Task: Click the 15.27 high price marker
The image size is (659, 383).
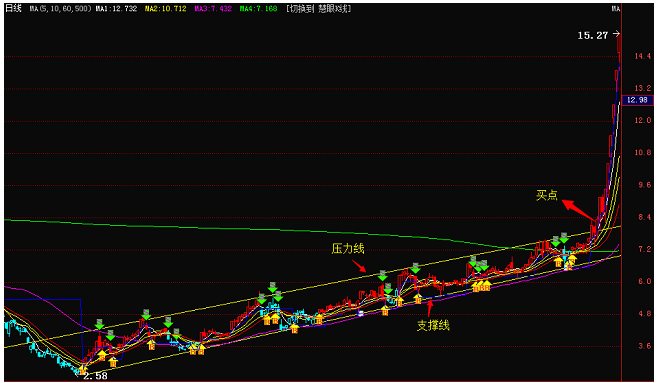Action: point(593,35)
